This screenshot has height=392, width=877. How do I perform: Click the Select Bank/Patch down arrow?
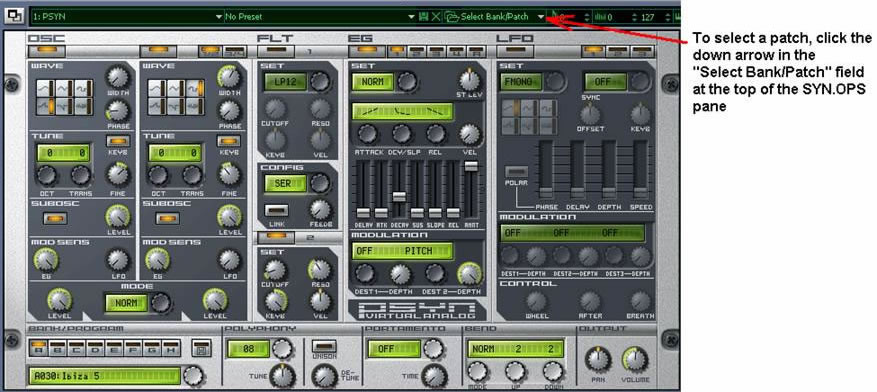click(540, 17)
